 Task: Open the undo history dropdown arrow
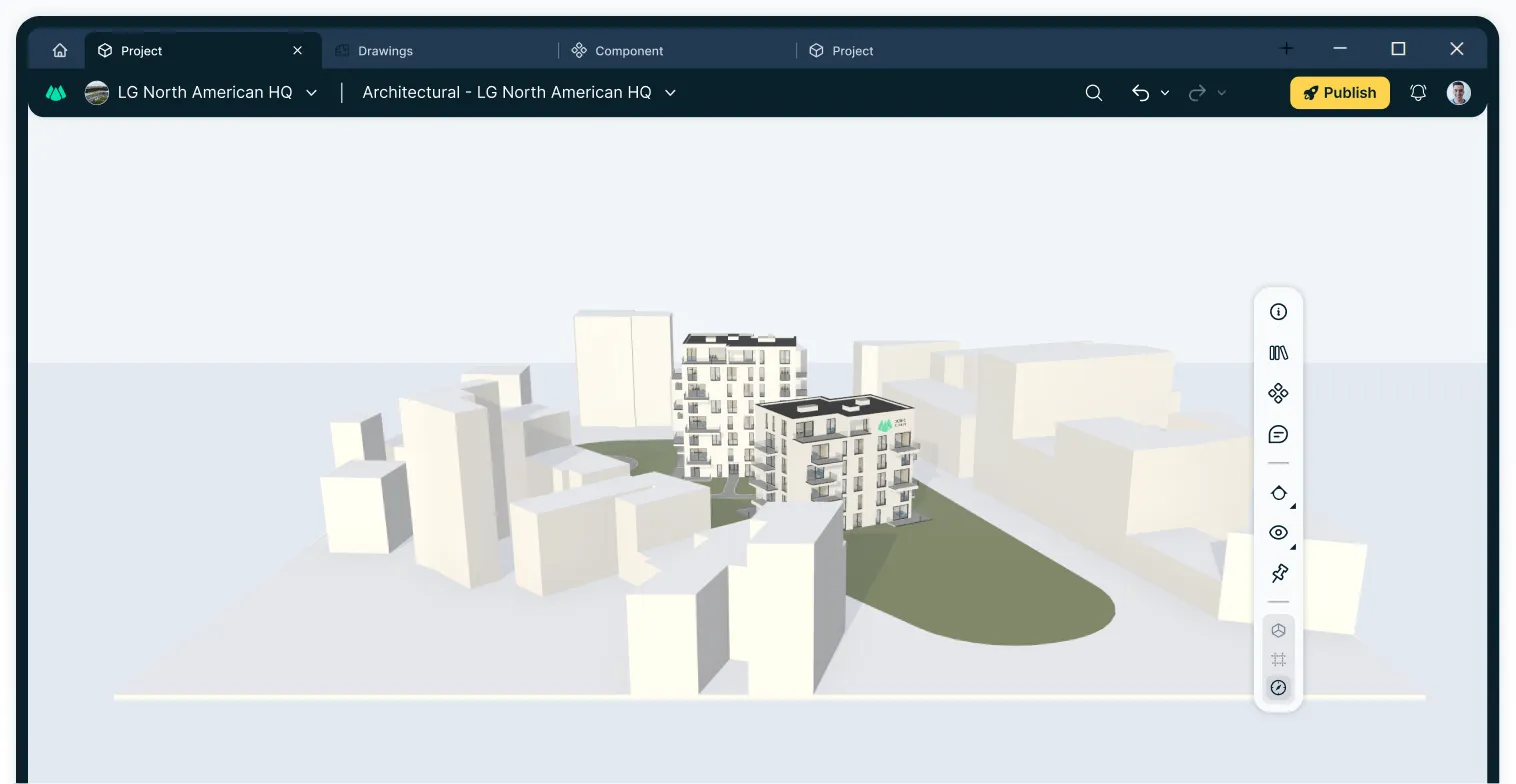pos(1165,93)
